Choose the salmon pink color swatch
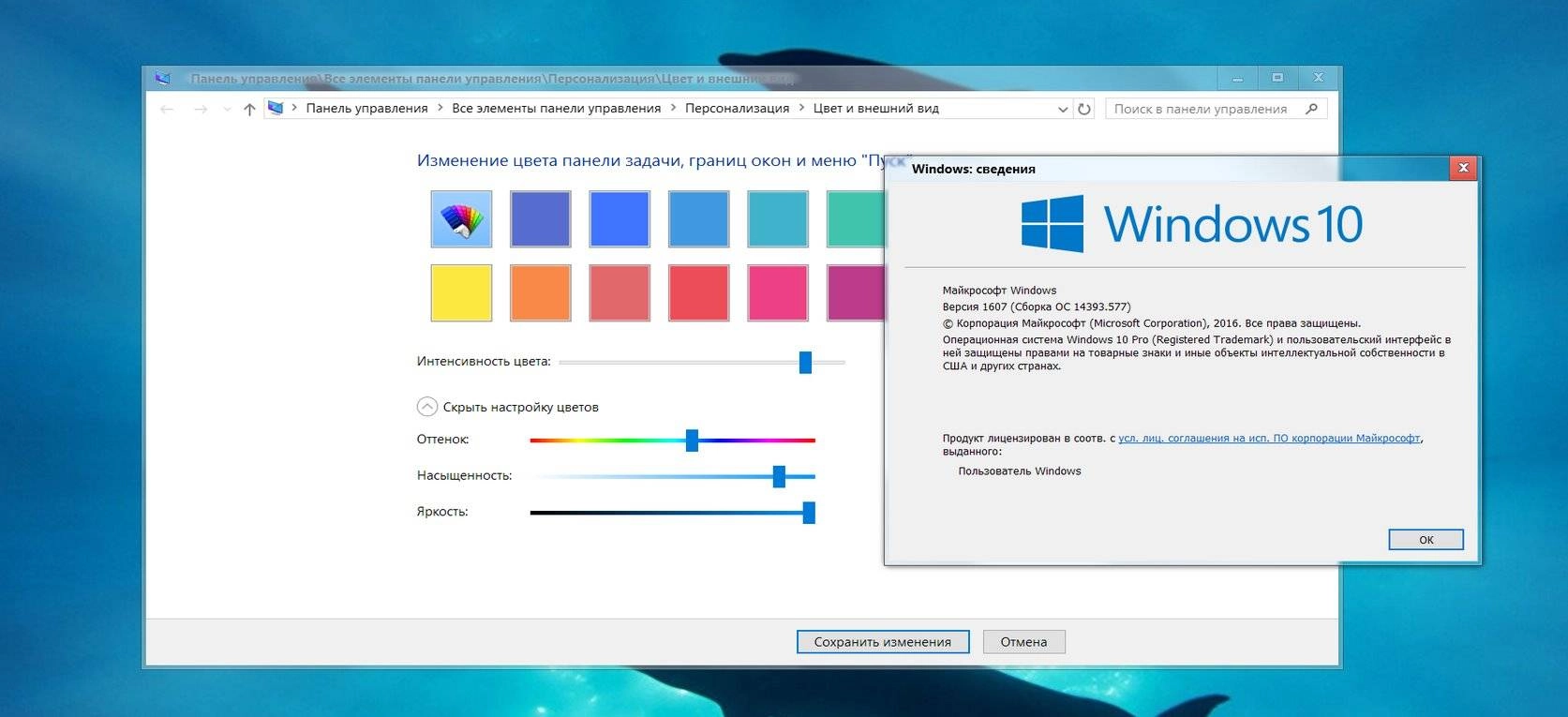The image size is (1568, 717). 620,292
